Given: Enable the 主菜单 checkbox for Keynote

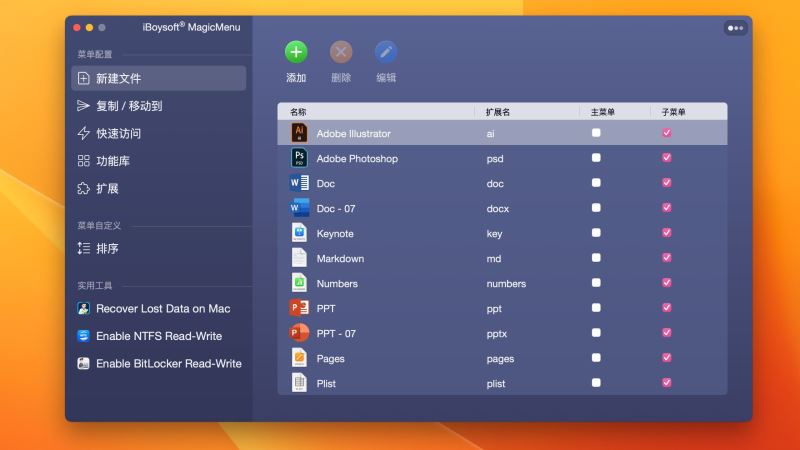Looking at the screenshot, I should pyautogui.click(x=596, y=233).
